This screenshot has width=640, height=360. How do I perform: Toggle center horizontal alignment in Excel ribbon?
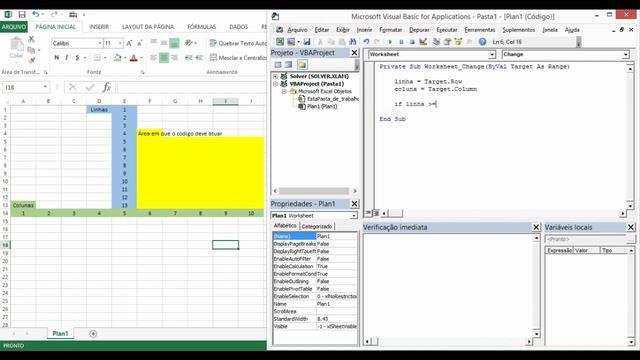(164, 58)
